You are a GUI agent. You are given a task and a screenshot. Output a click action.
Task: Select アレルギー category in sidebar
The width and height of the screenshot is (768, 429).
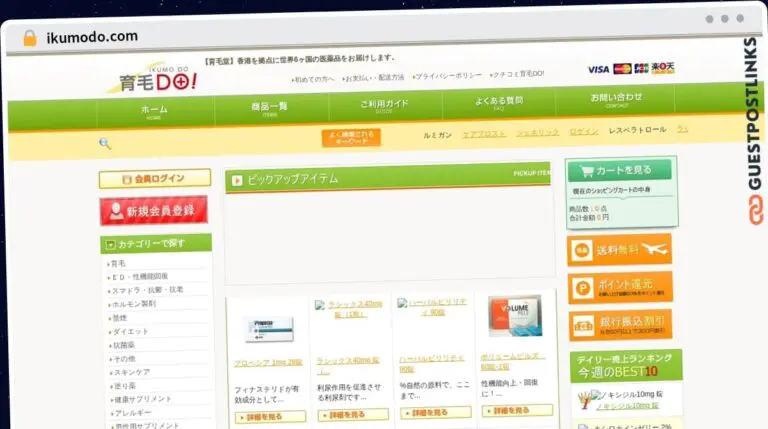point(132,413)
